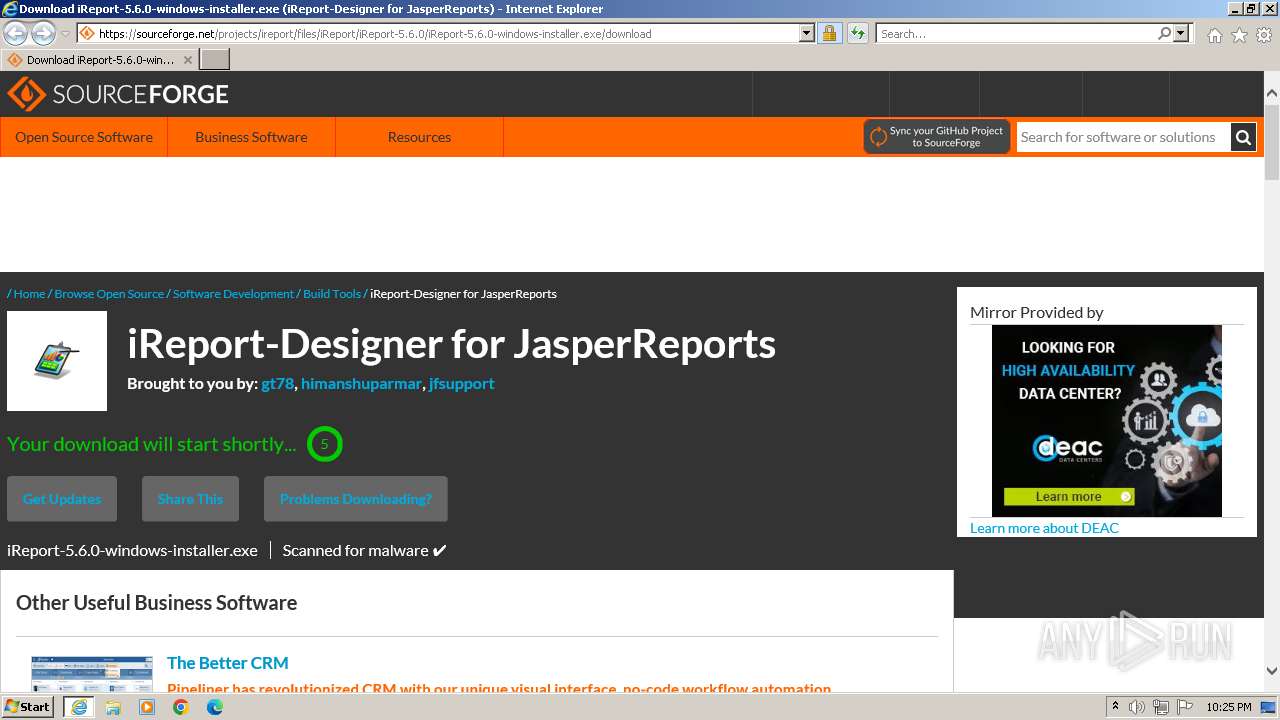This screenshot has height=720, width=1280.
Task: Click the Problems Downloading? button
Action: 356,499
